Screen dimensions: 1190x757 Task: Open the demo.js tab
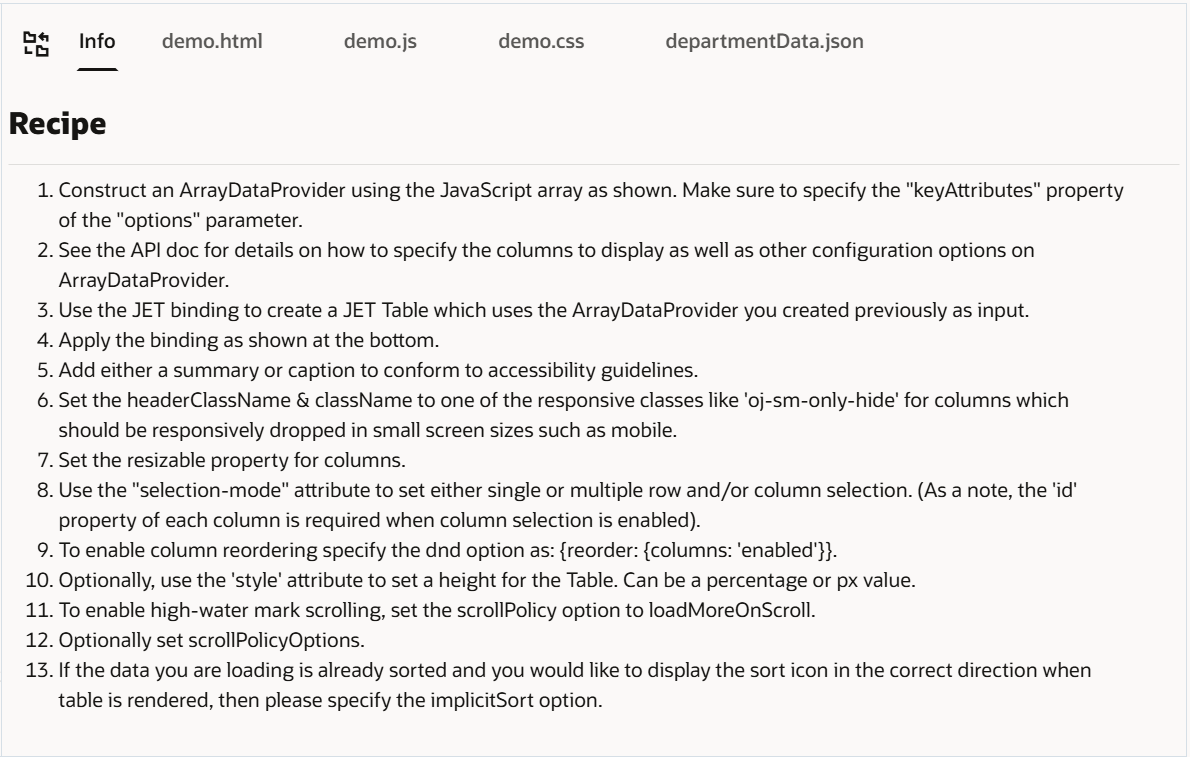coord(380,42)
